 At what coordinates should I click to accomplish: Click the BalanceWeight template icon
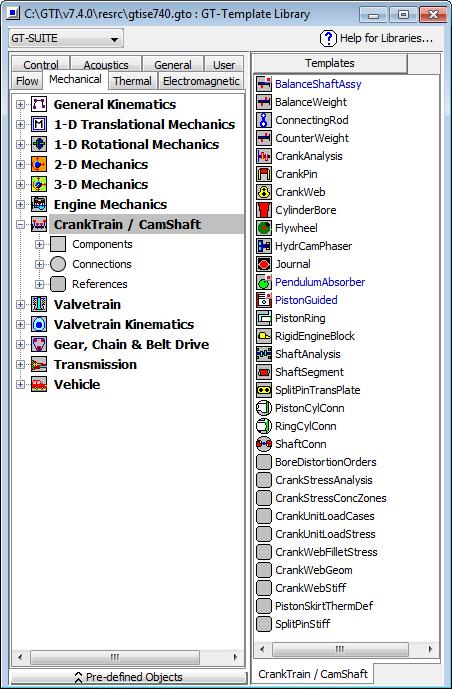(x=264, y=102)
